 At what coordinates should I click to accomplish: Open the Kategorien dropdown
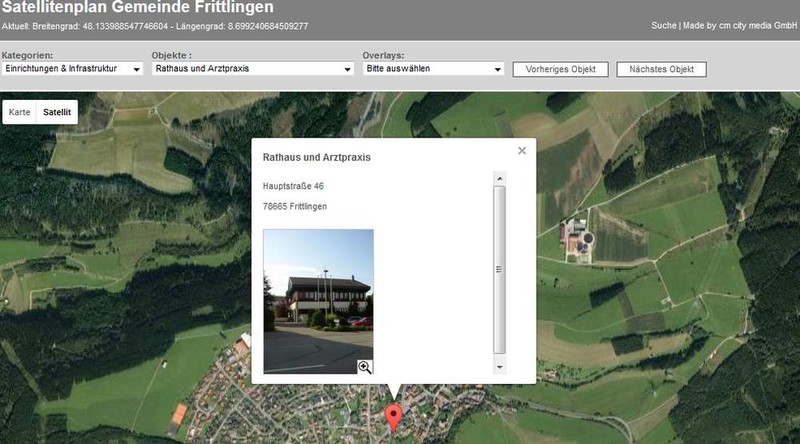72,69
